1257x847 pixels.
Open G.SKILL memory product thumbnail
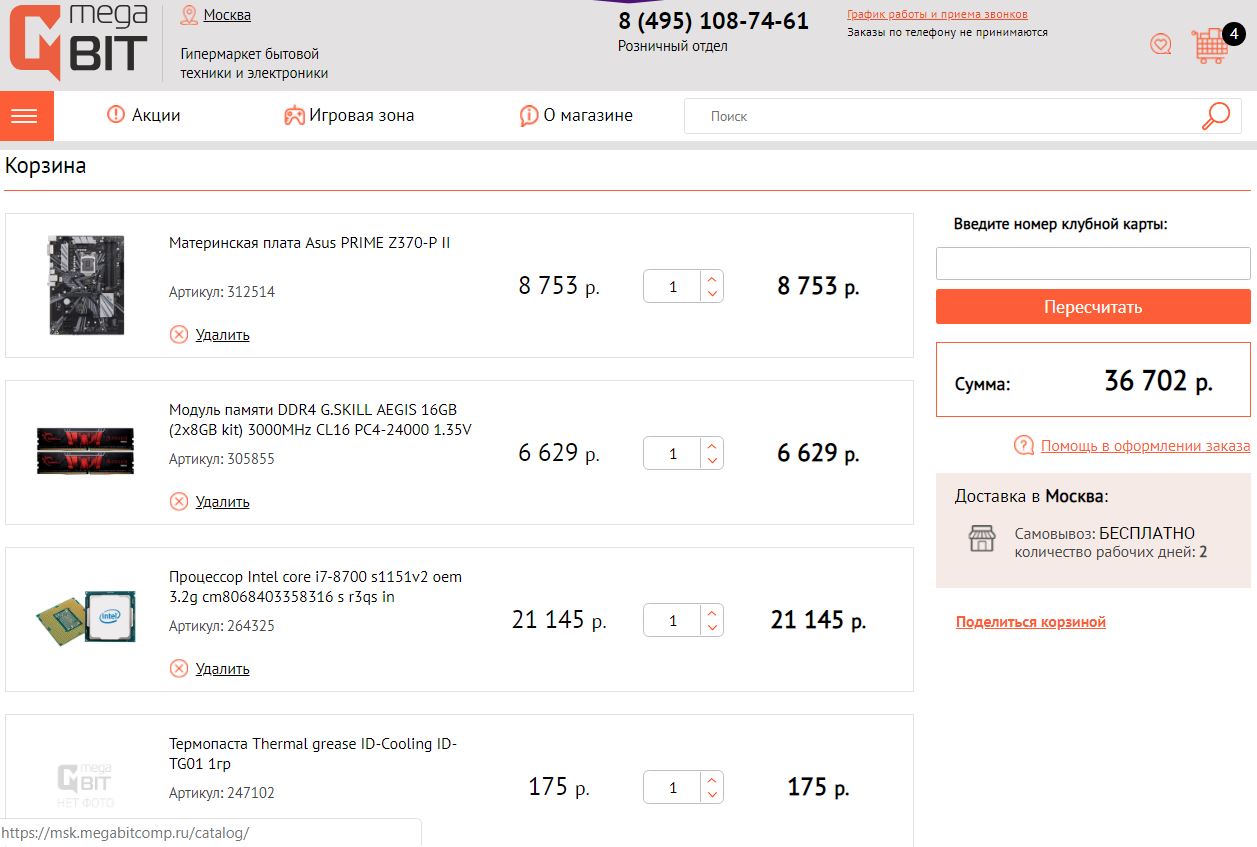click(85, 451)
